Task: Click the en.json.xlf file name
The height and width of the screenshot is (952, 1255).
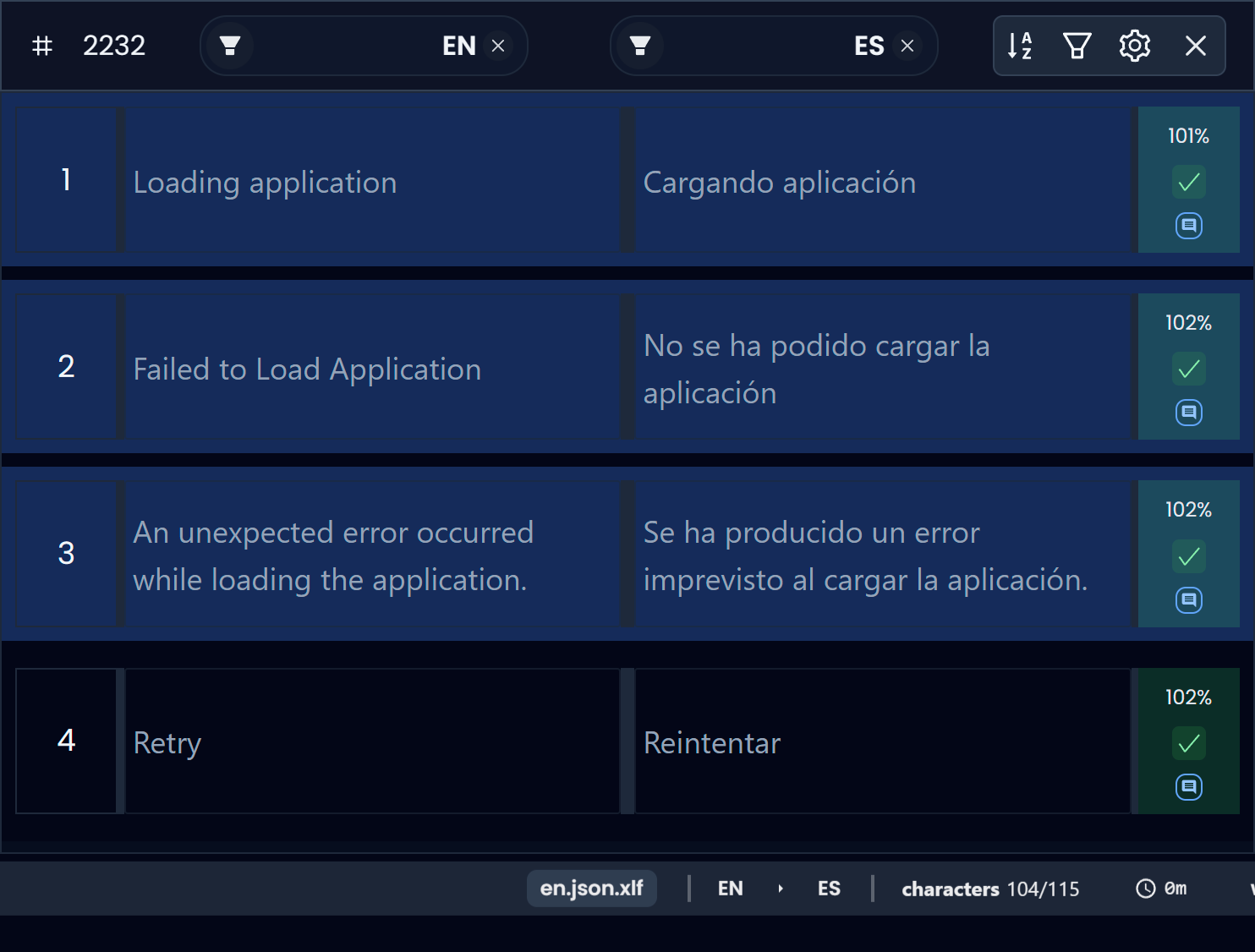Action: 591,889
